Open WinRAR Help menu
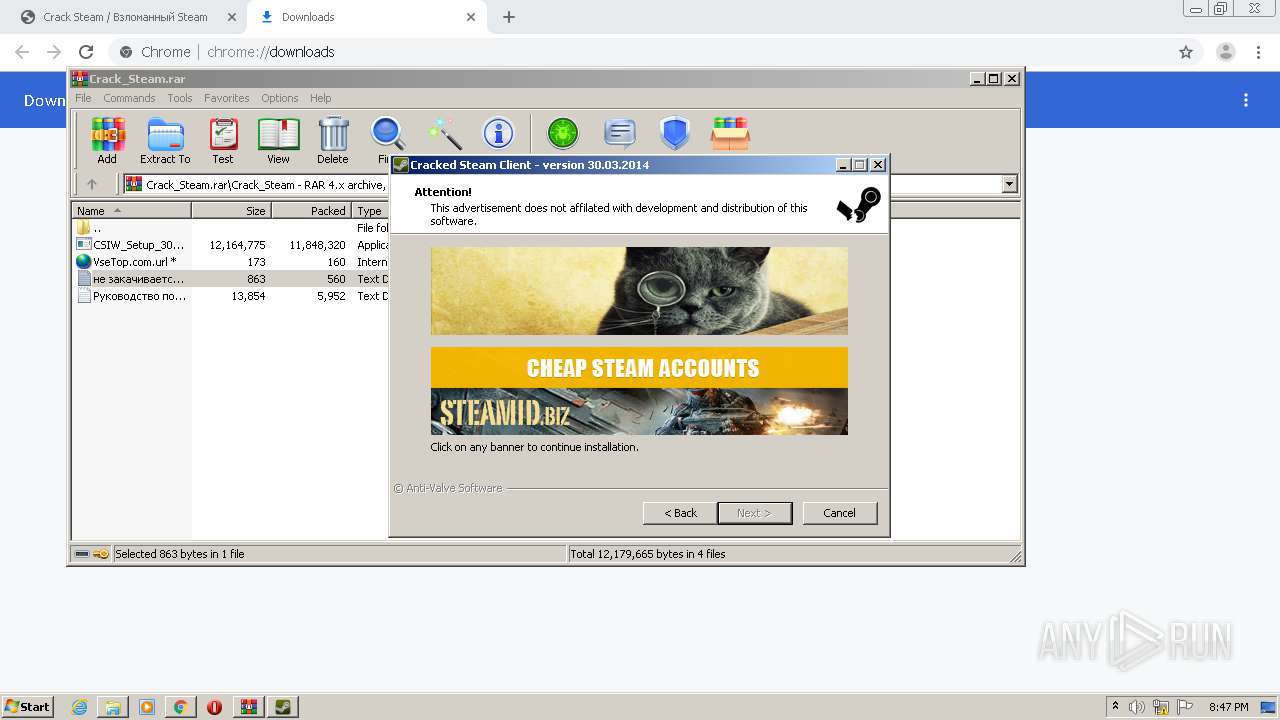This screenshot has width=1280, height=720. coord(320,98)
